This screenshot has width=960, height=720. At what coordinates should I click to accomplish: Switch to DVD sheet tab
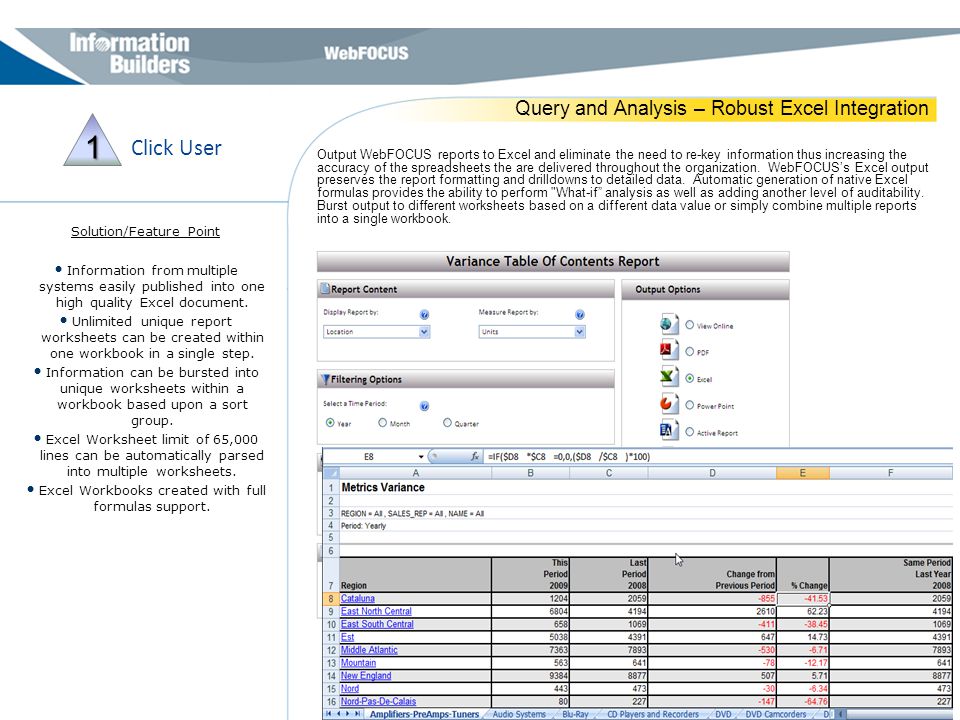723,714
